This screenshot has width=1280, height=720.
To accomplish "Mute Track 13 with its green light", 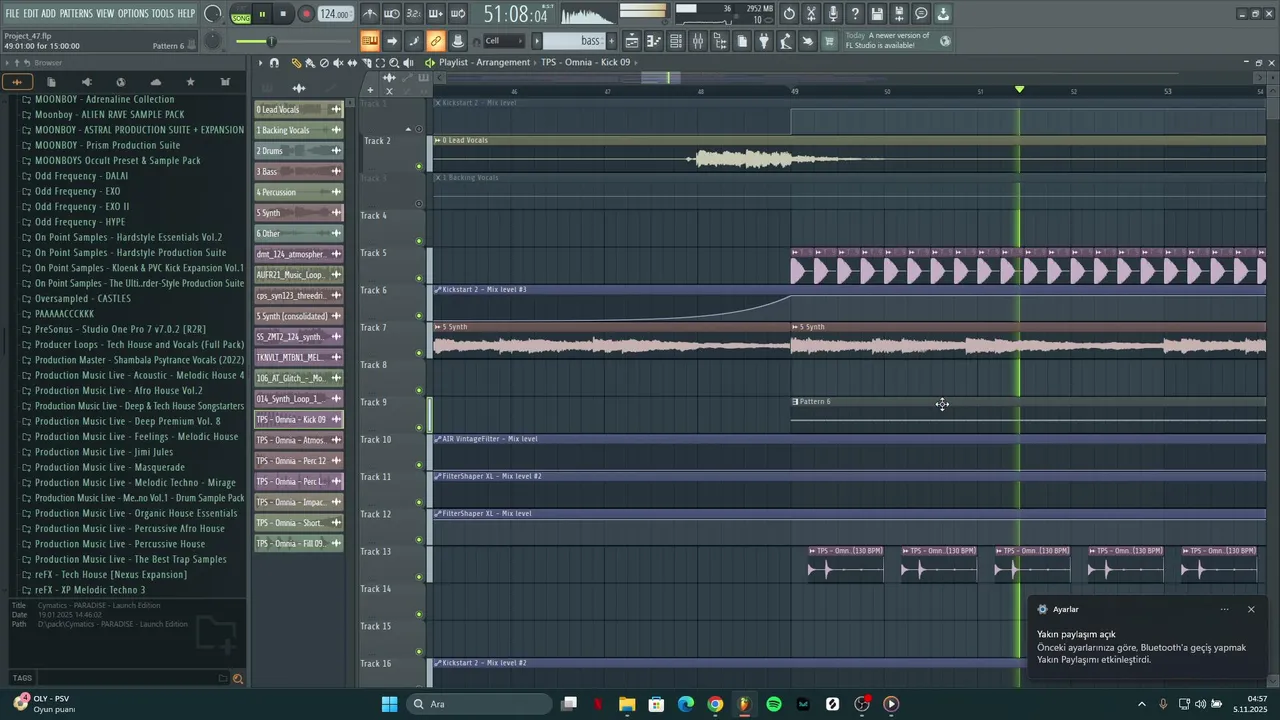I will [419, 577].
